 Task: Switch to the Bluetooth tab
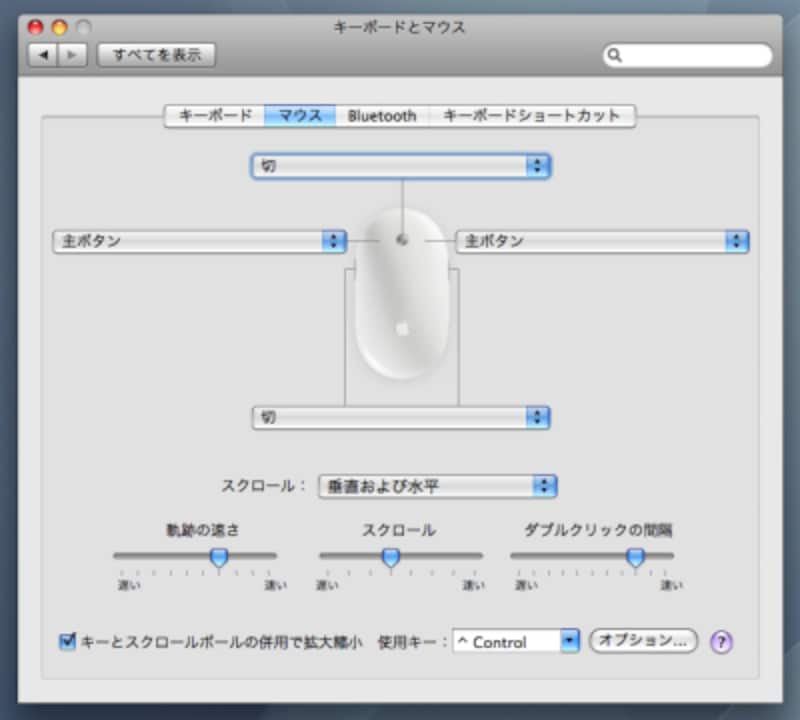(x=382, y=116)
